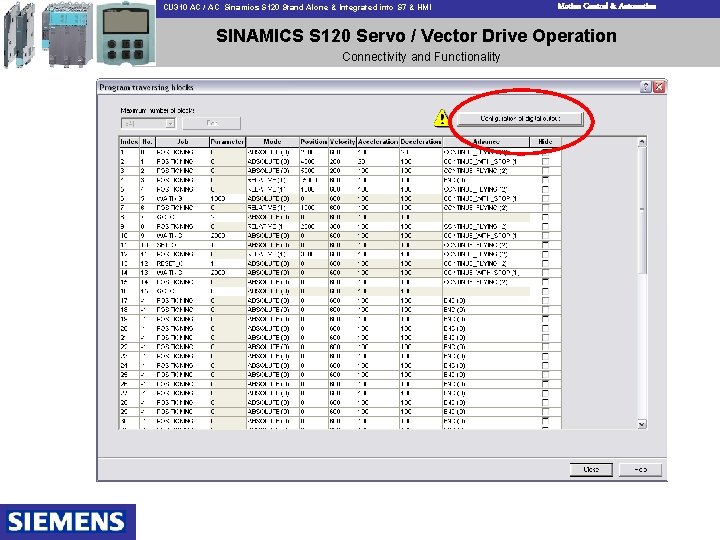
Task: Select the Parameter cell 1000 in index 6
Action: point(228,199)
